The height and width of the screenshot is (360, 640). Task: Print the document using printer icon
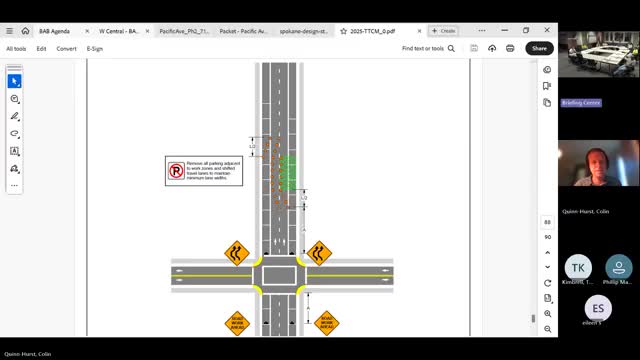pyautogui.click(x=510, y=49)
